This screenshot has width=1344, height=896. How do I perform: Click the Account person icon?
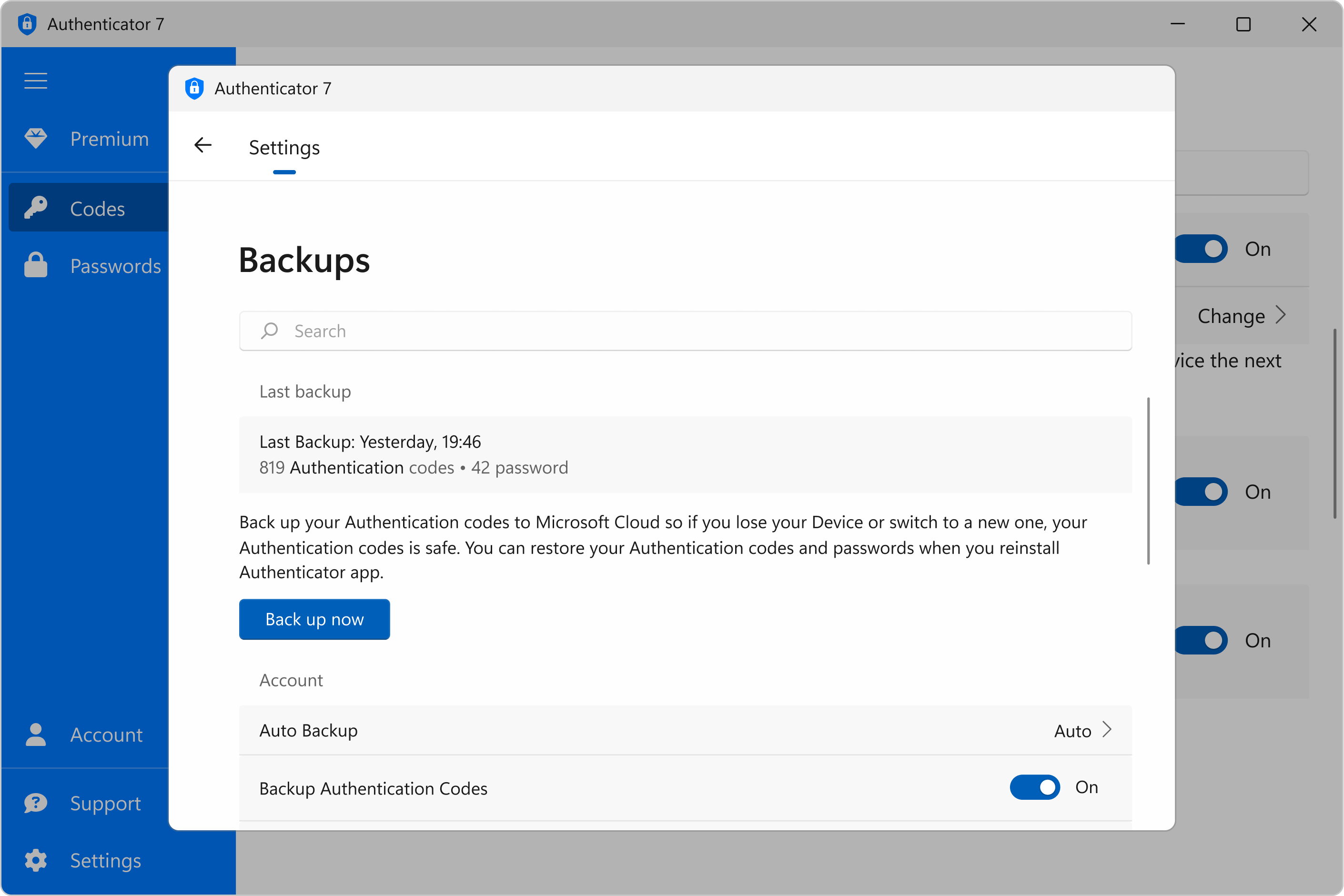pyautogui.click(x=35, y=735)
